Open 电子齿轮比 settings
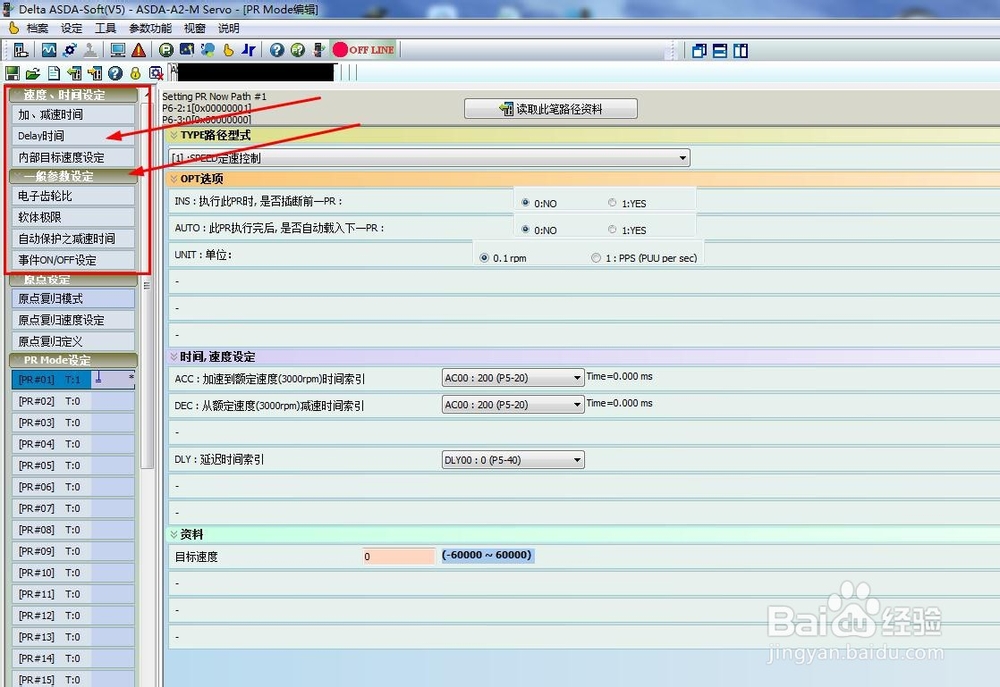Viewport: 1000px width, 687px height. coord(73,196)
